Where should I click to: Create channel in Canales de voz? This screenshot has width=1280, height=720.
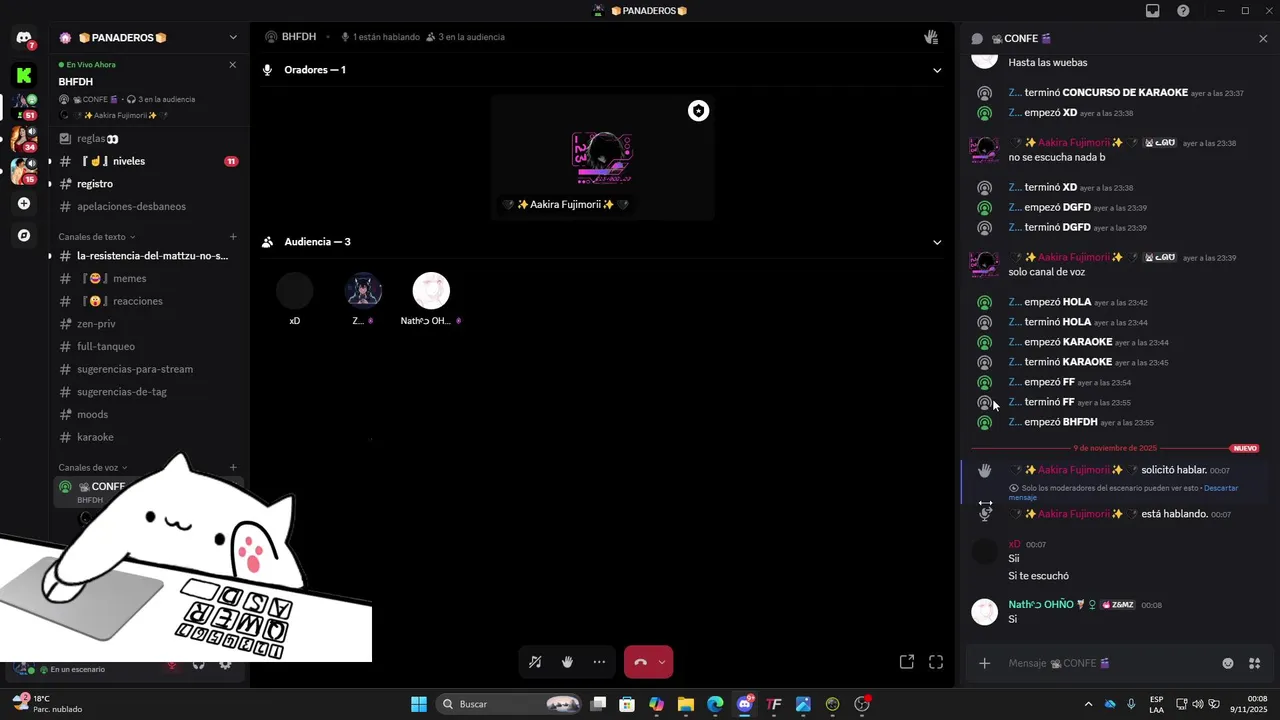click(x=233, y=467)
